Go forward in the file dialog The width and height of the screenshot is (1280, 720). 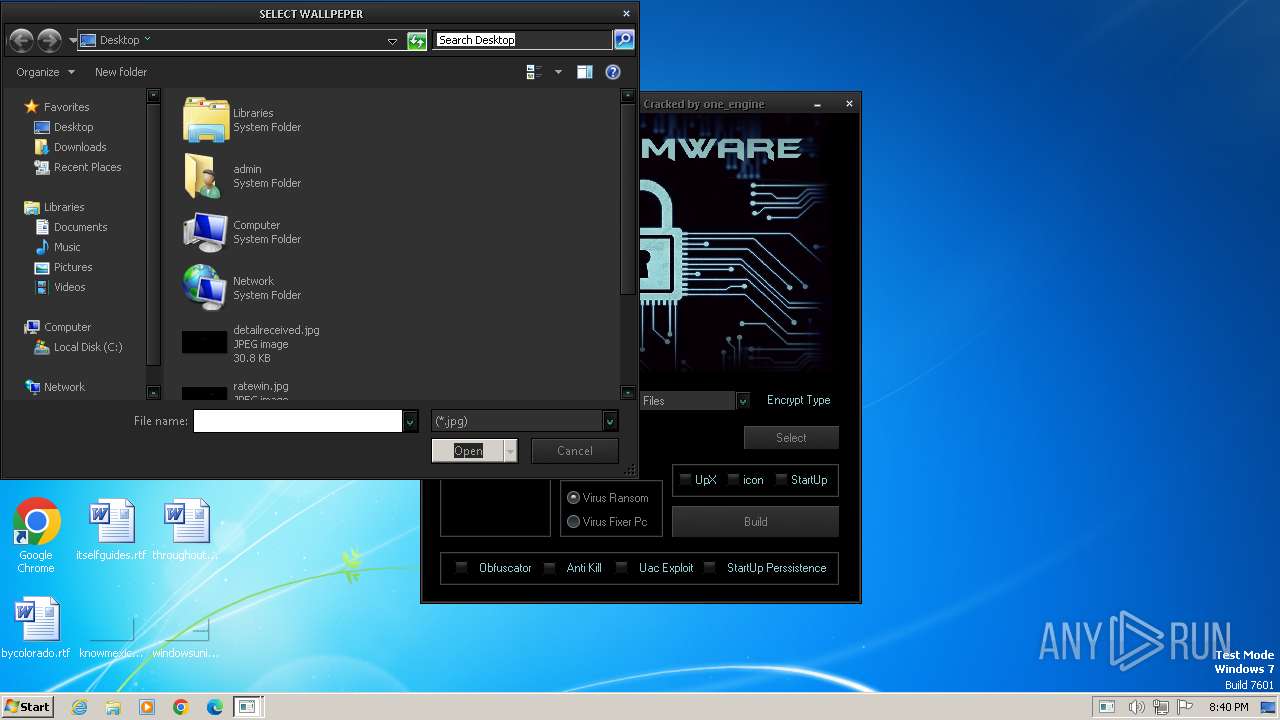[x=49, y=40]
